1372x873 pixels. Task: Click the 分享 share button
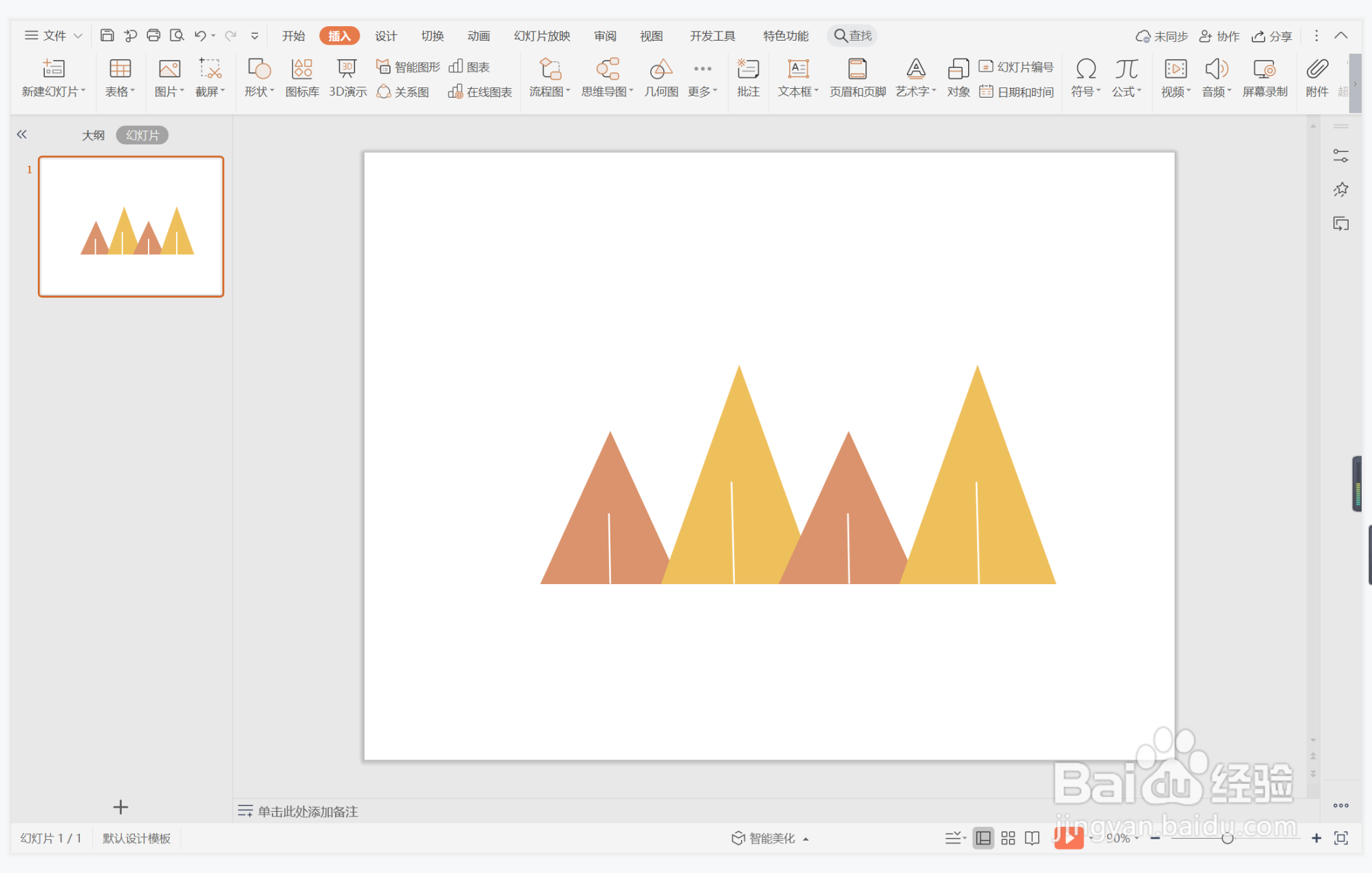pyautogui.click(x=1272, y=36)
